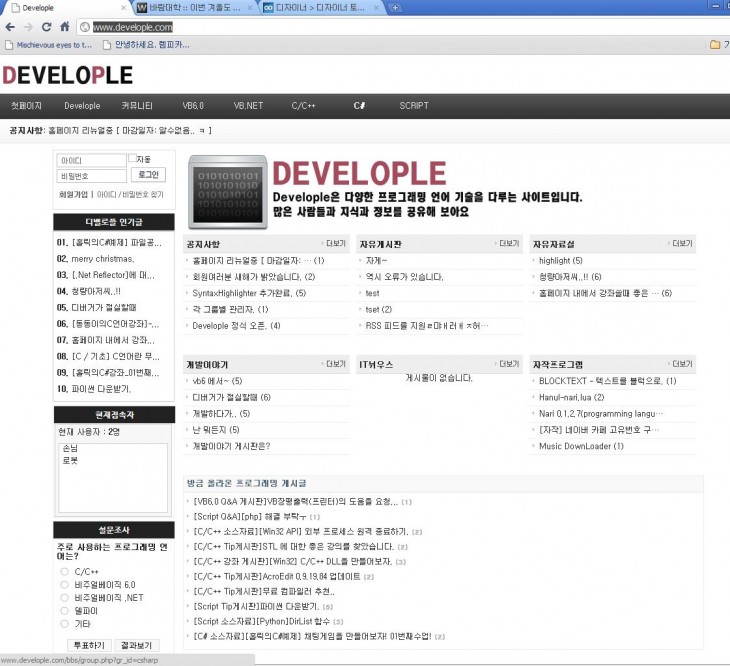This screenshot has height=666, width=730.
Task: Choose 델파이 radio button in the poll
Action: 65,610
